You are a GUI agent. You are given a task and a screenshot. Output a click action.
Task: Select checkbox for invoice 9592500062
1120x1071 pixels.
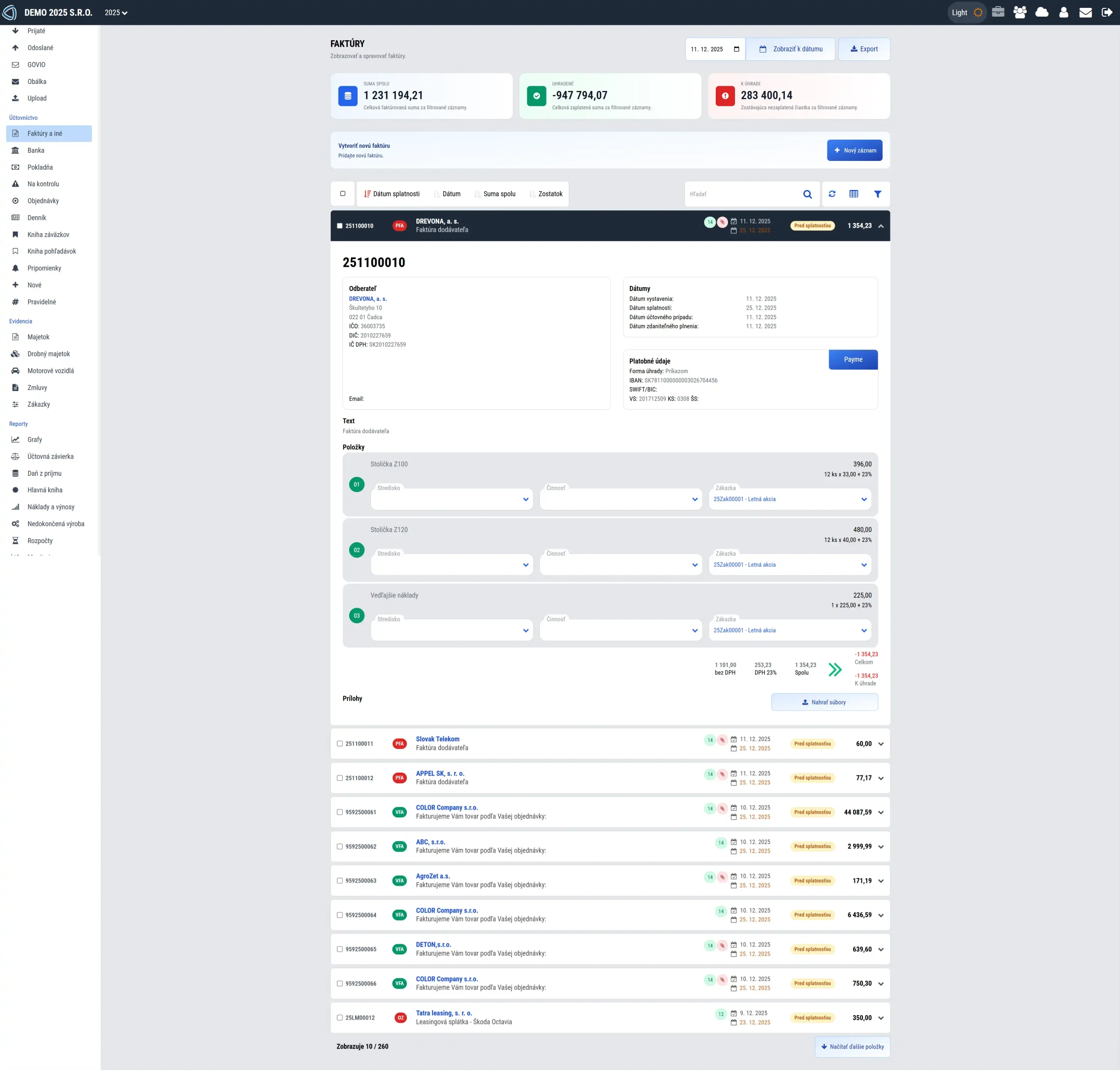(x=340, y=847)
